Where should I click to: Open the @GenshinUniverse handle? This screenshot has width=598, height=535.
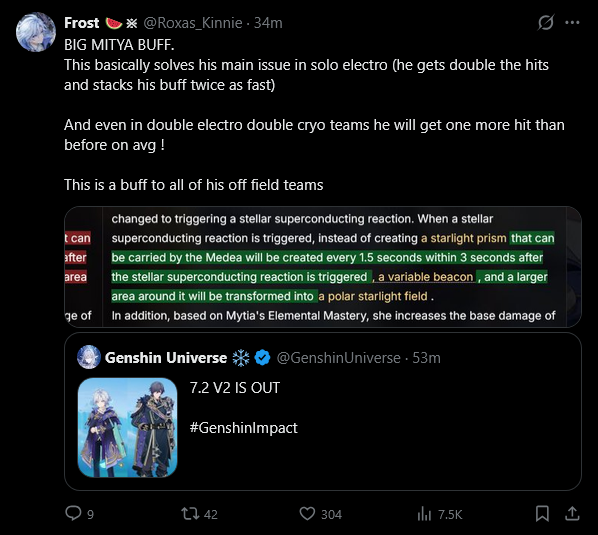pos(339,358)
